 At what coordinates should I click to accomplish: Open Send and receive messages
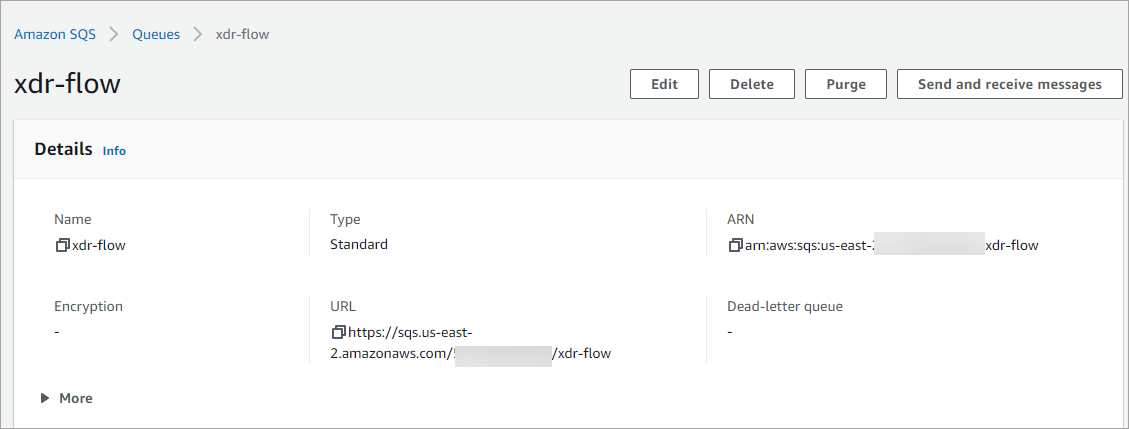(1009, 84)
